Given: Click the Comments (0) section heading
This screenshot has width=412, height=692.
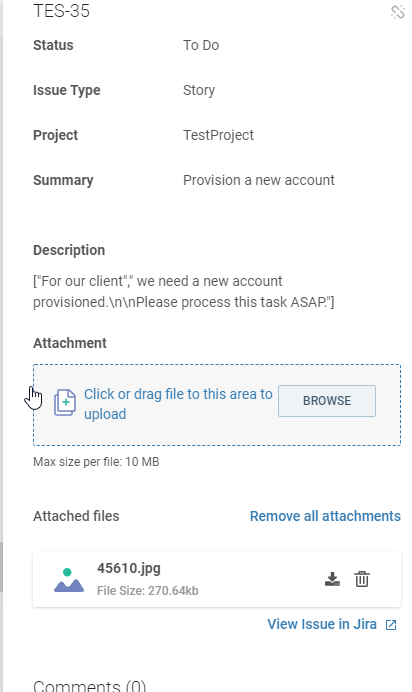Looking at the screenshot, I should (x=90, y=685).
